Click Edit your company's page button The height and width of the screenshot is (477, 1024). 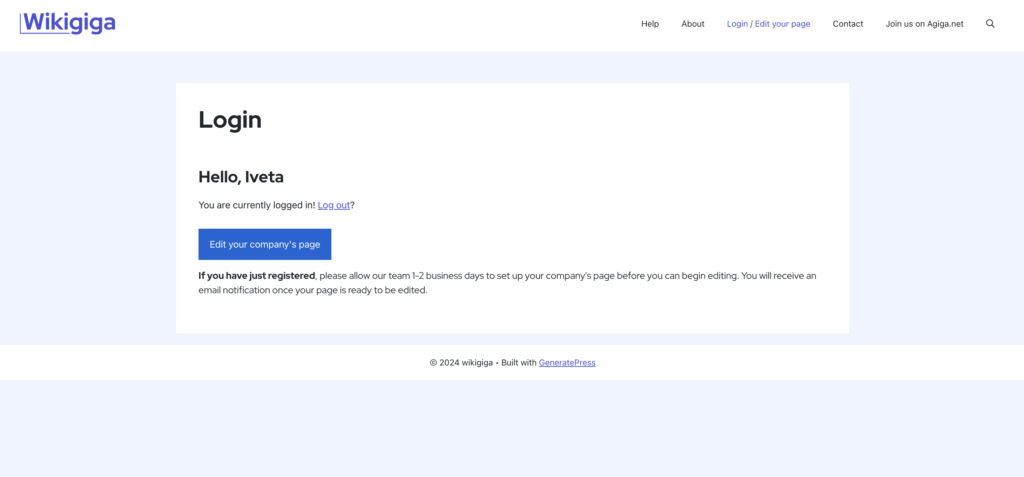click(264, 244)
